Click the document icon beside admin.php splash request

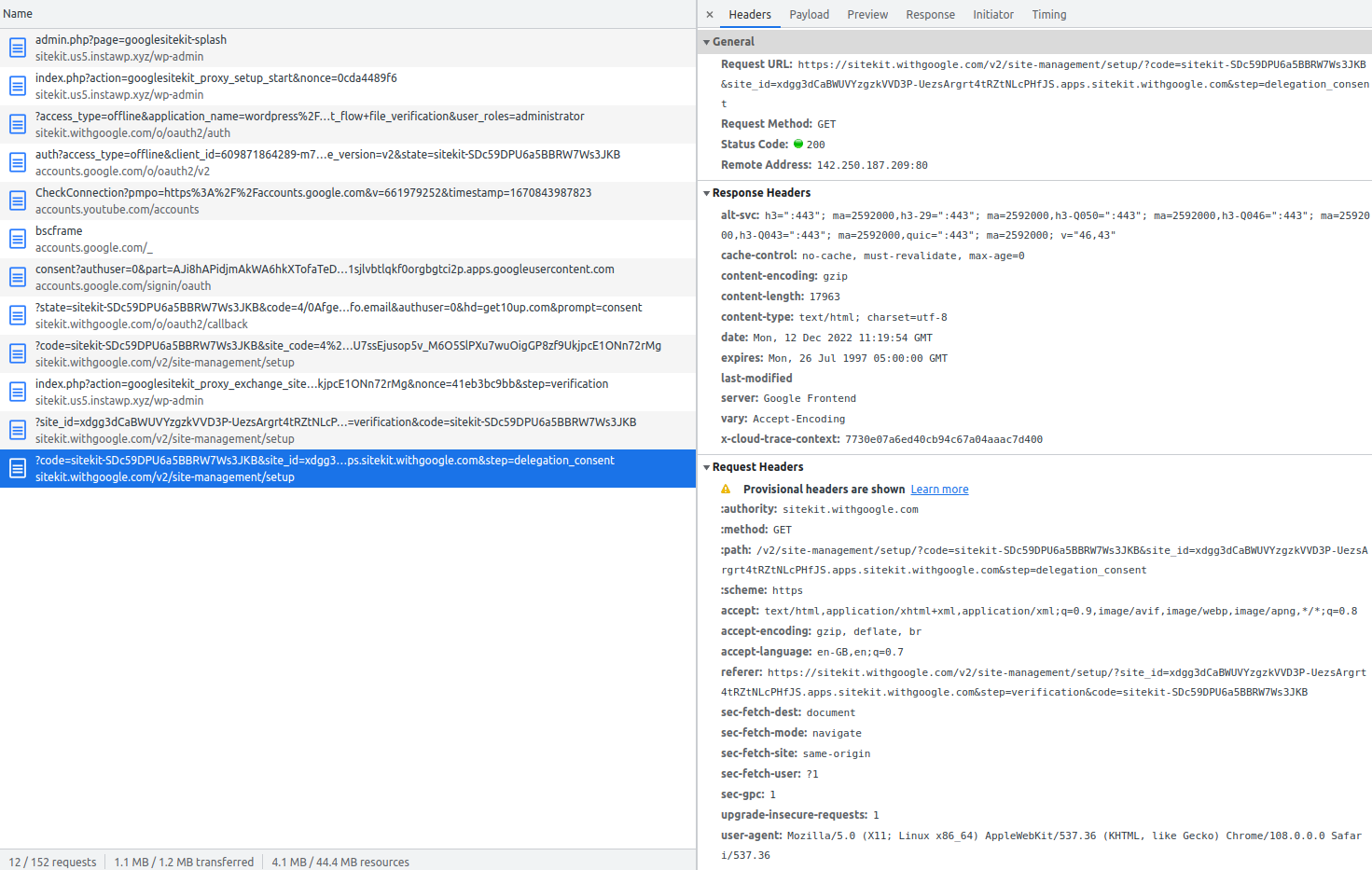17,47
